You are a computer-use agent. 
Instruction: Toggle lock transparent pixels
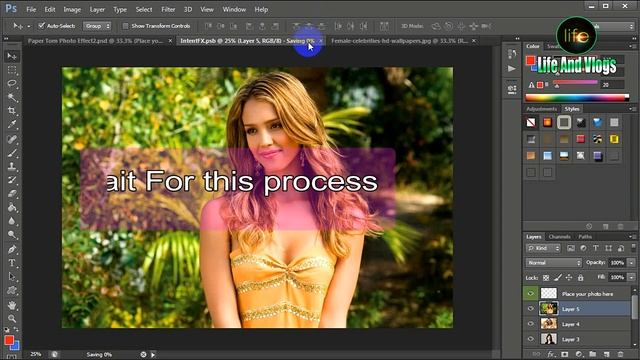(x=546, y=278)
